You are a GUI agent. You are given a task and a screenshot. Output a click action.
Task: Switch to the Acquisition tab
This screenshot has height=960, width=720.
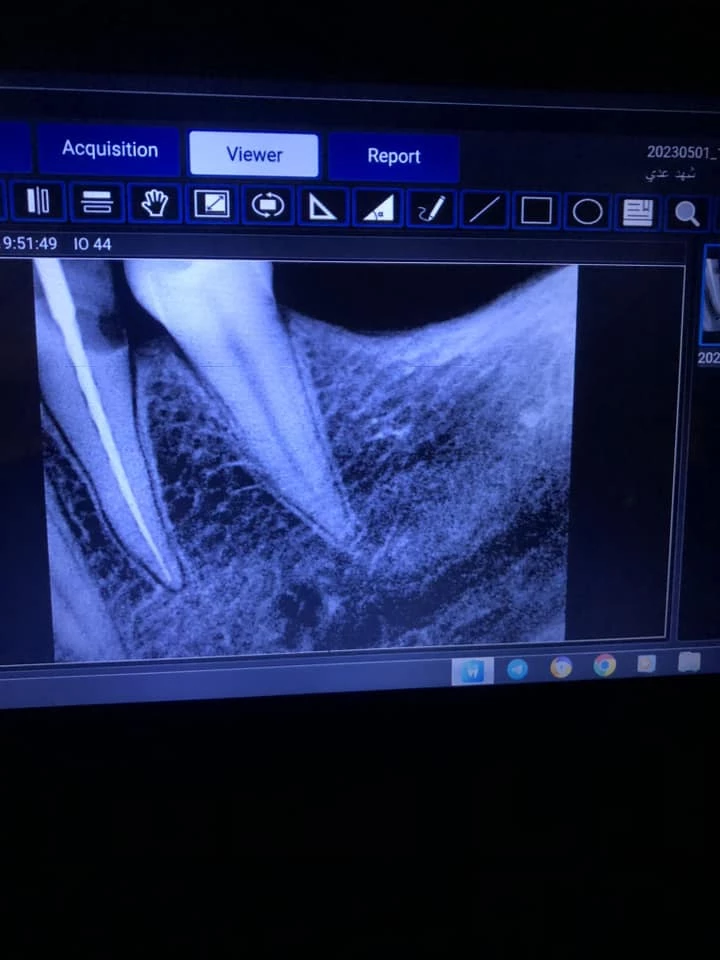(x=109, y=150)
